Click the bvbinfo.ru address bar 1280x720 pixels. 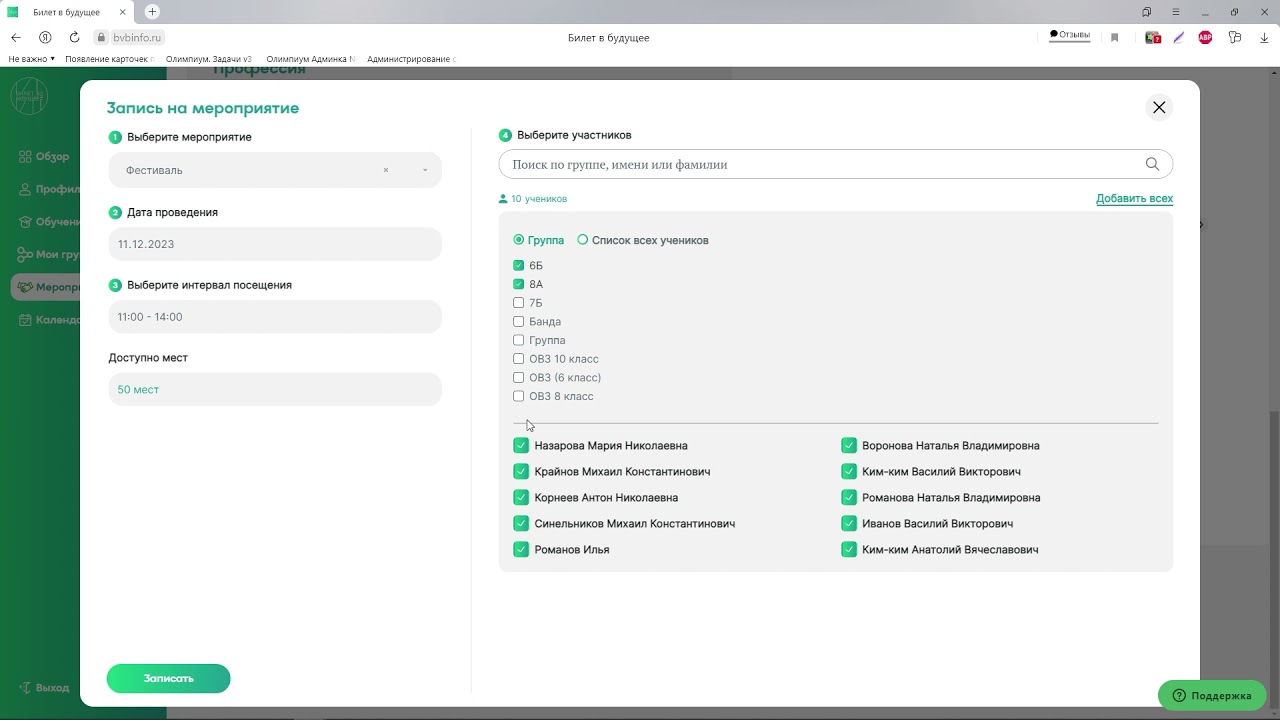[137, 37]
